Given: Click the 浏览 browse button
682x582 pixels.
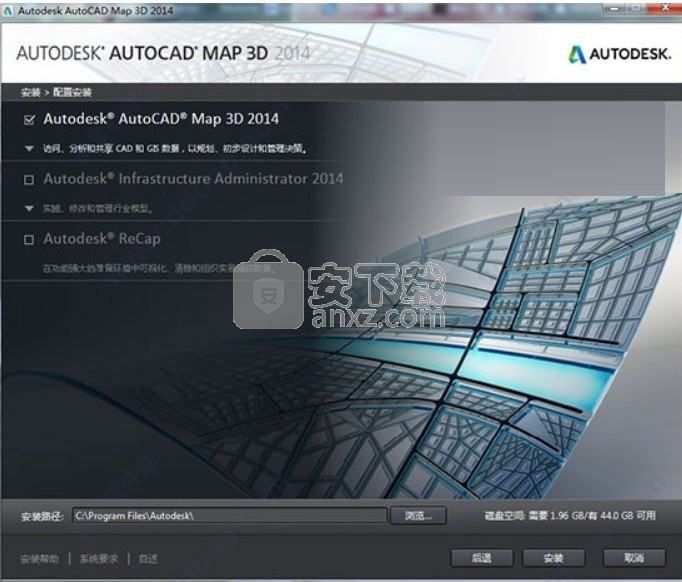Looking at the screenshot, I should (418, 516).
